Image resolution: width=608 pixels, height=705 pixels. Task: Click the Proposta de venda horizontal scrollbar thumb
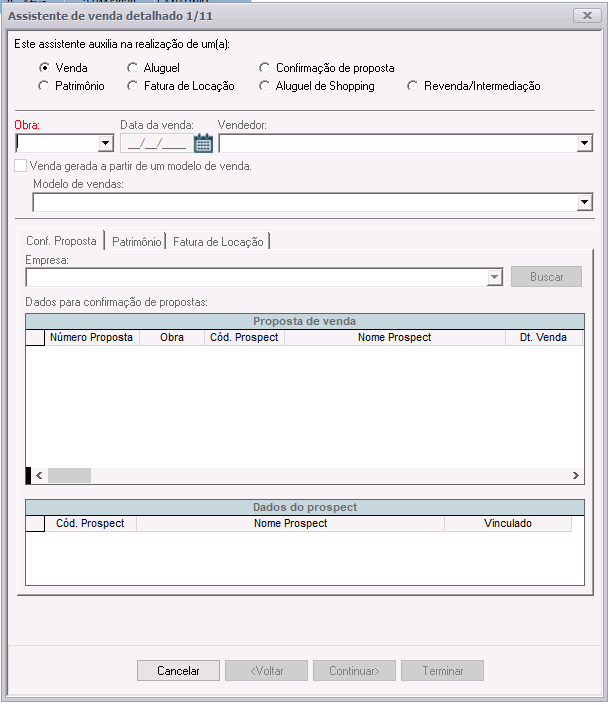pos(69,475)
